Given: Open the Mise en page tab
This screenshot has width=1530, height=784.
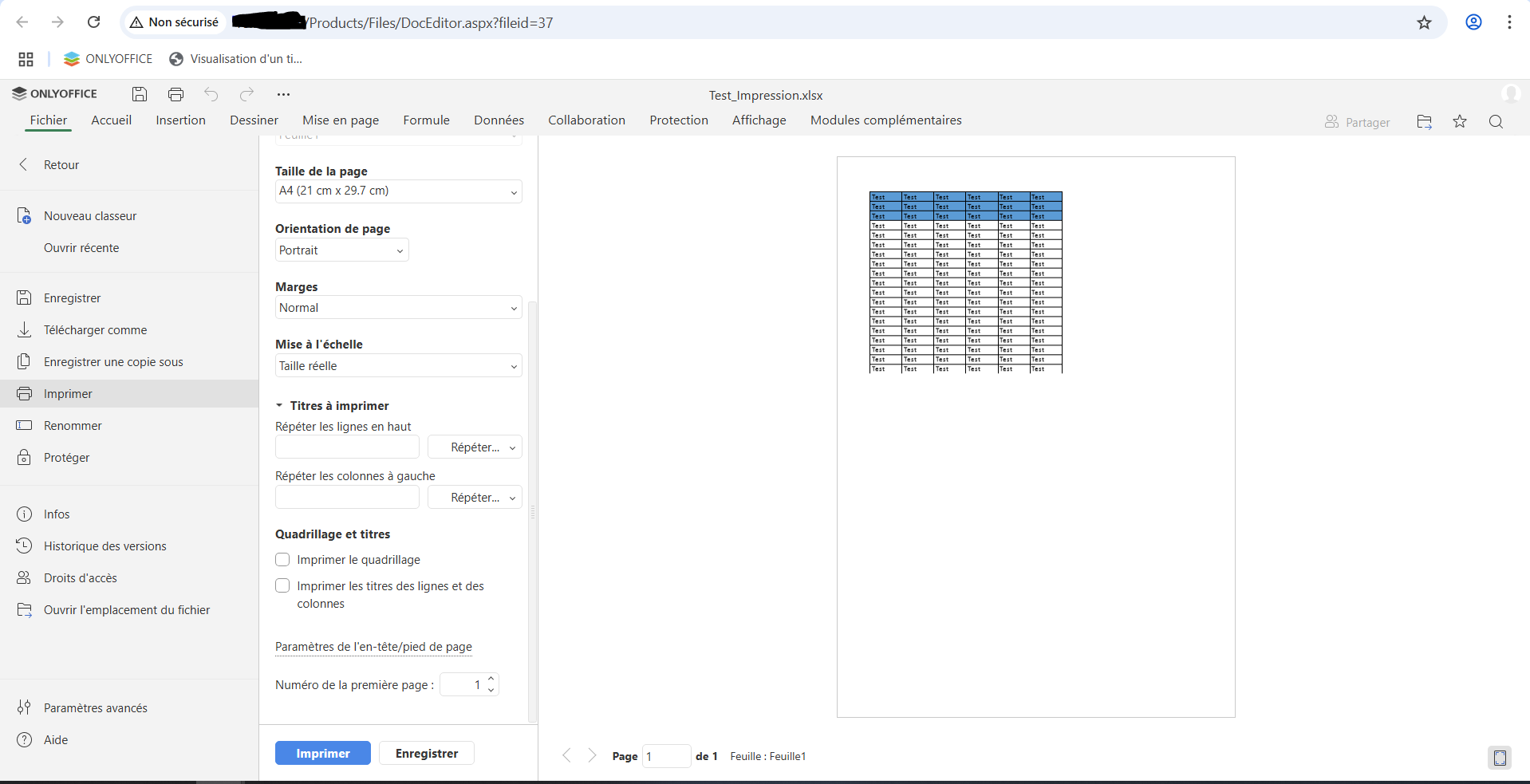Looking at the screenshot, I should [x=341, y=120].
